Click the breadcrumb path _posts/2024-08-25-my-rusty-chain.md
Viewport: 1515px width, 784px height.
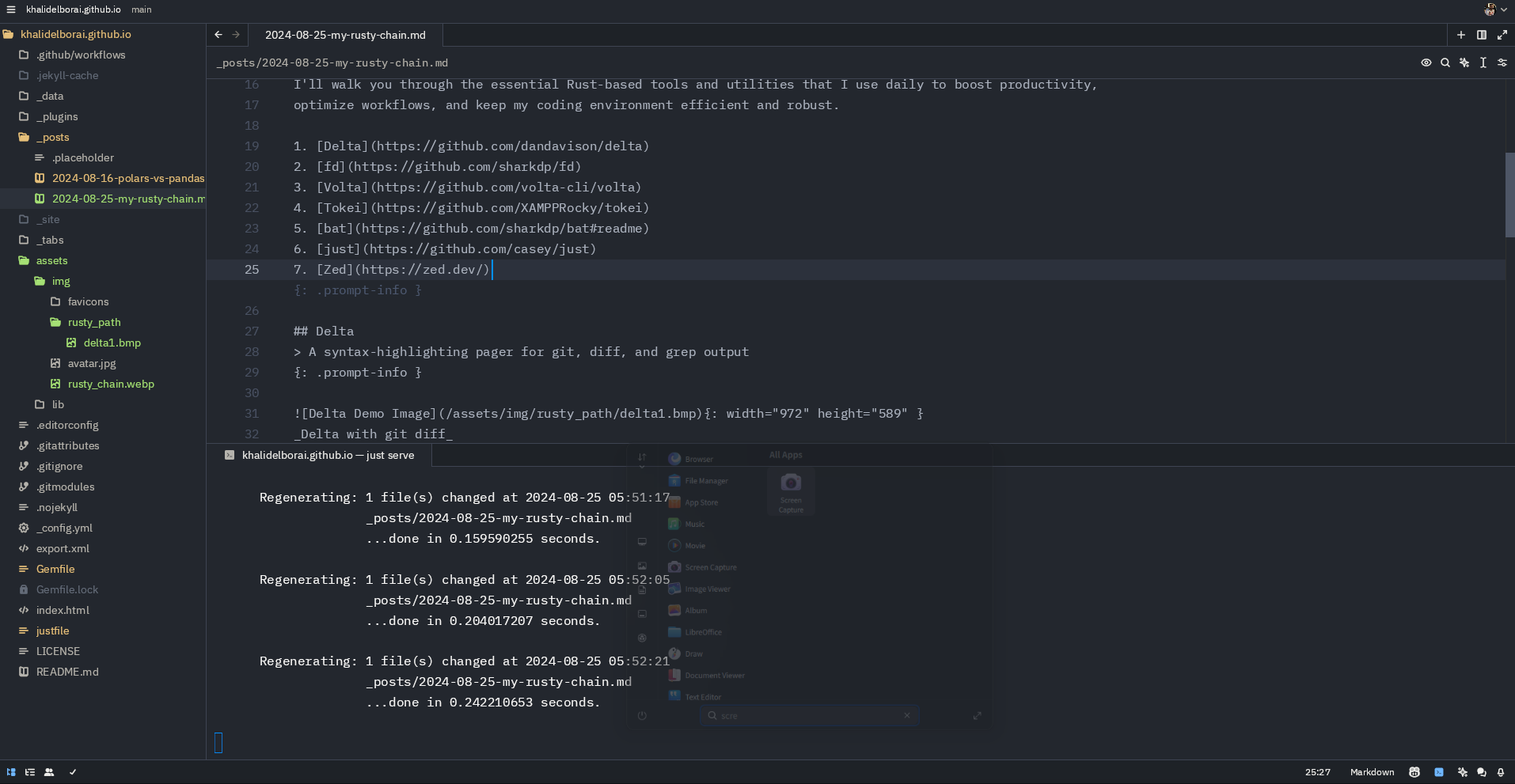[332, 62]
